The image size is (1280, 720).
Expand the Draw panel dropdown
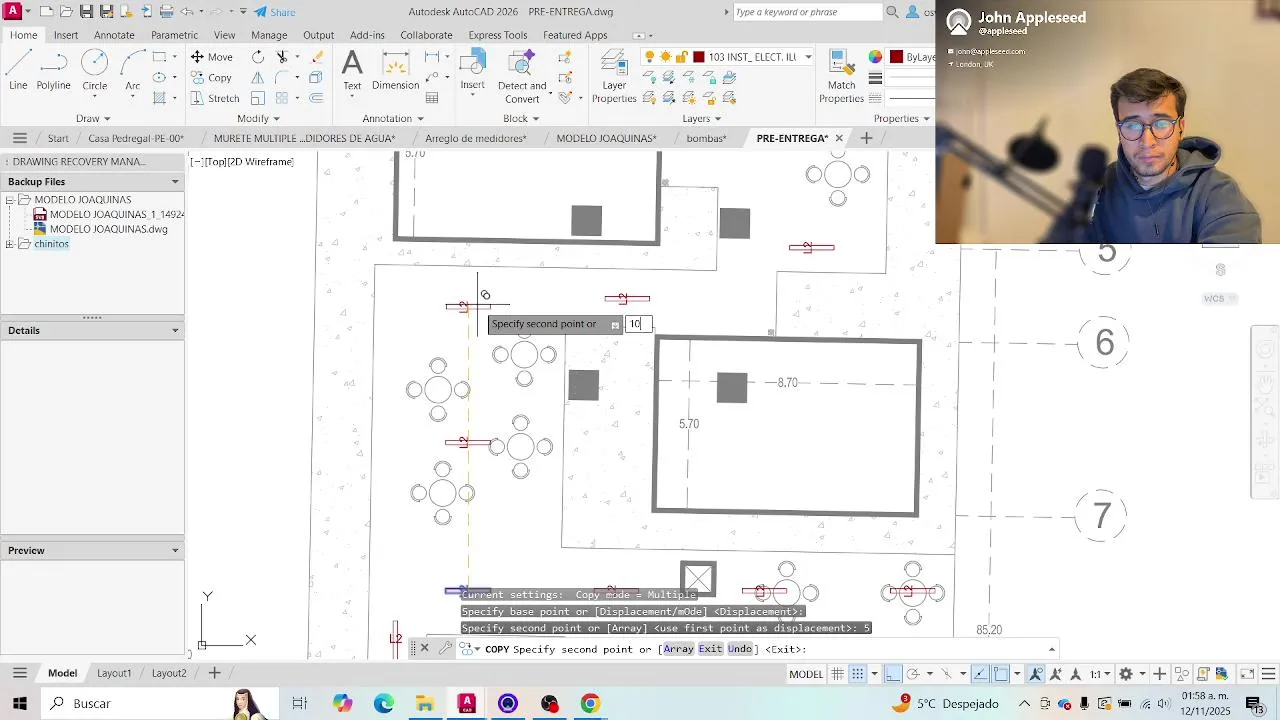pyautogui.click(x=93, y=118)
